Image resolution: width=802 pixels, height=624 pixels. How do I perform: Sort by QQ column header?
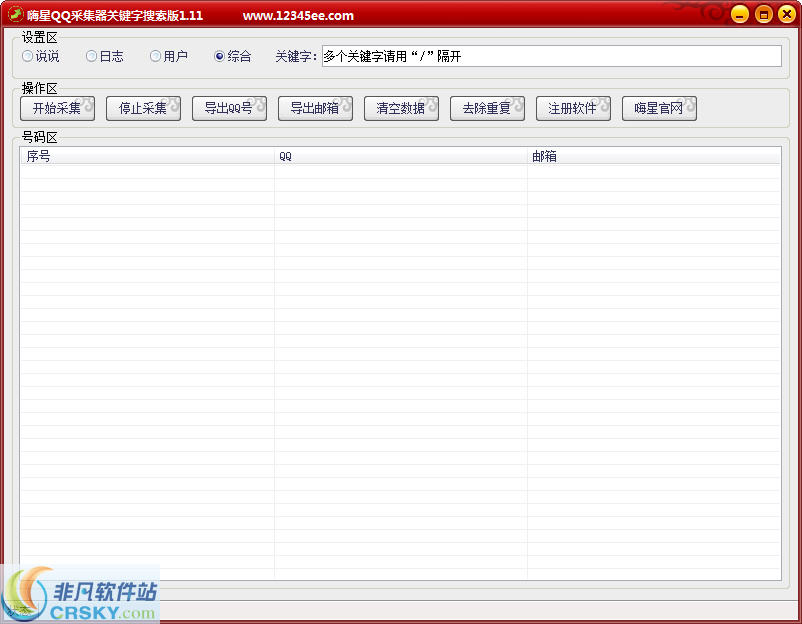pyautogui.click(x=400, y=157)
